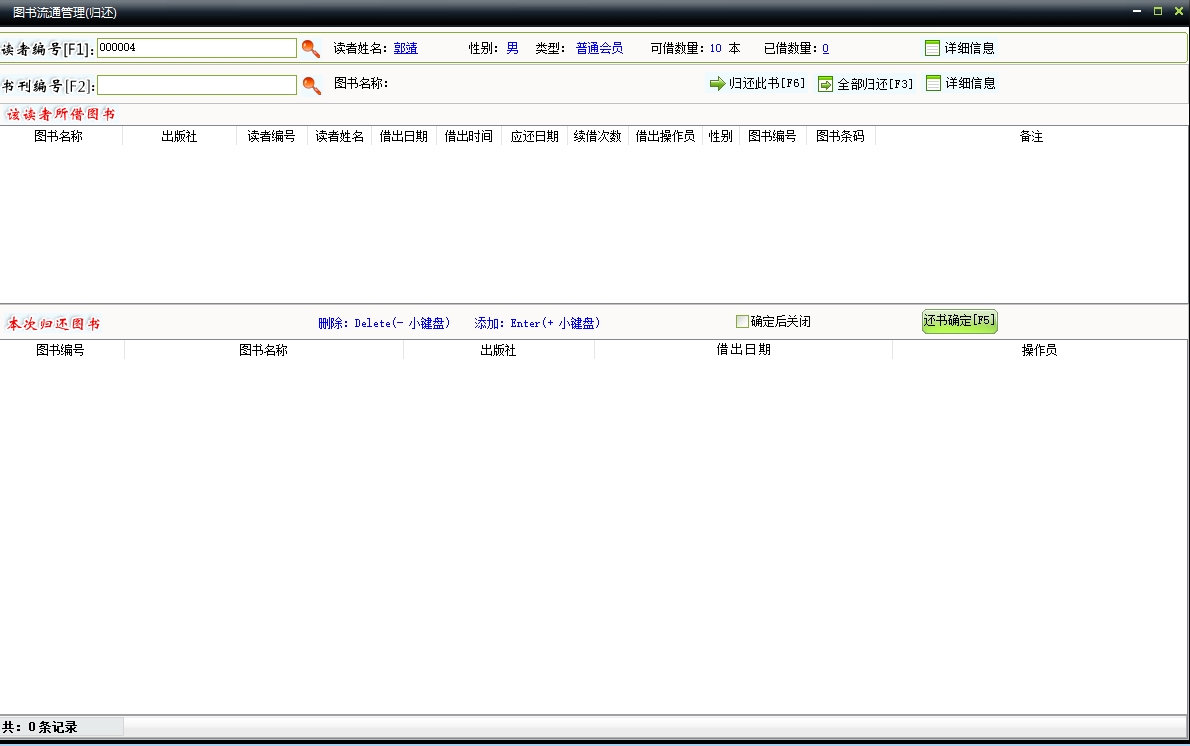Click the 图书条码 column header
The width and height of the screenshot is (1190, 746).
840,137
